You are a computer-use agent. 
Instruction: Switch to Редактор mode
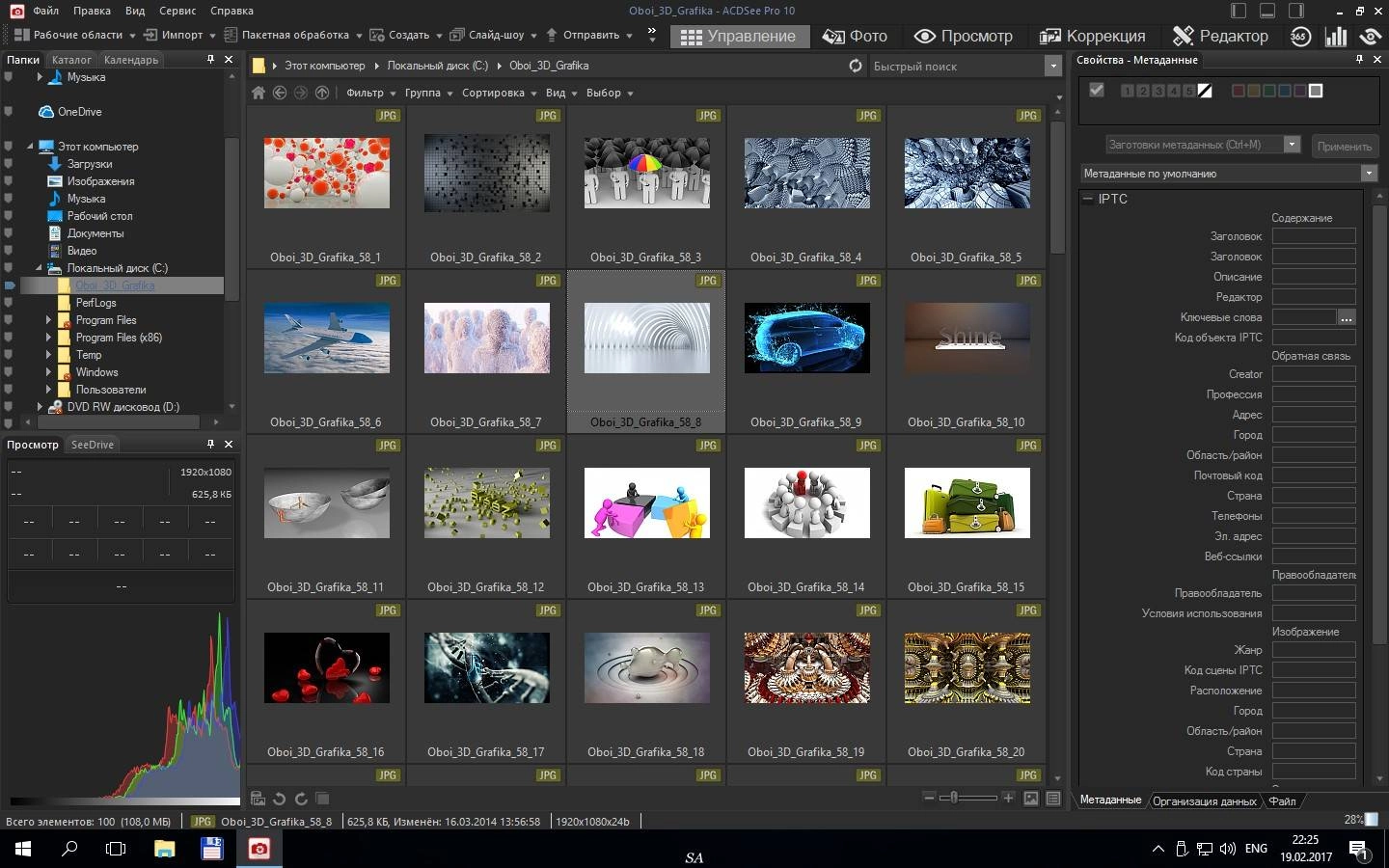click(1220, 36)
